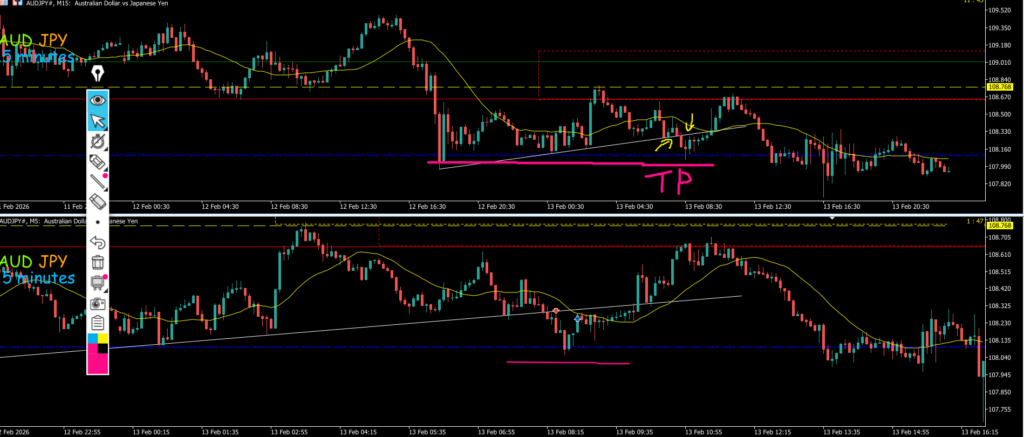Click the 108.768 price label on the upper chart
Viewport: 1024px width, 437px height.
pos(1000,88)
